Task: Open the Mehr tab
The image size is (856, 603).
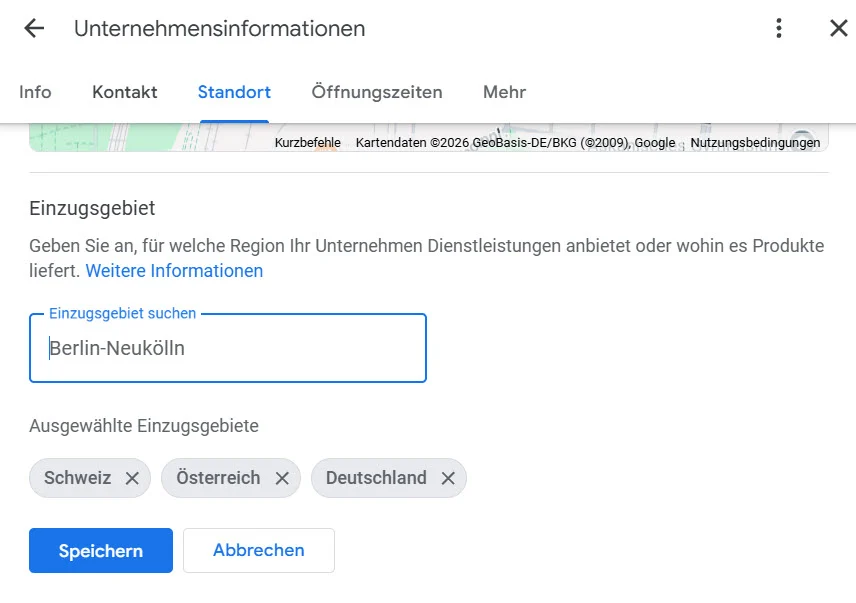Action: [504, 92]
